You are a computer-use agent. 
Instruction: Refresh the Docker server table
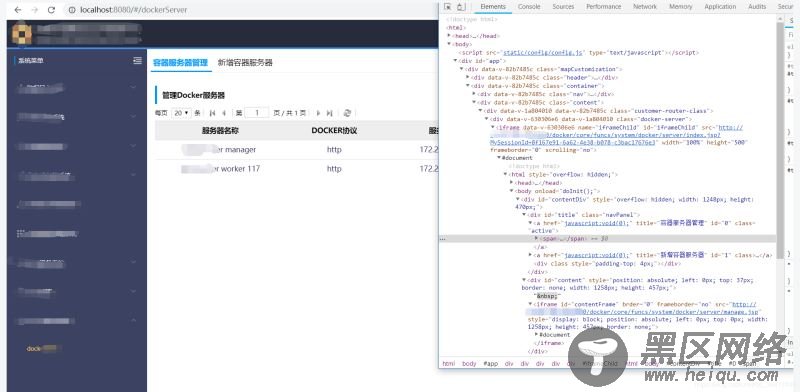coord(347,113)
